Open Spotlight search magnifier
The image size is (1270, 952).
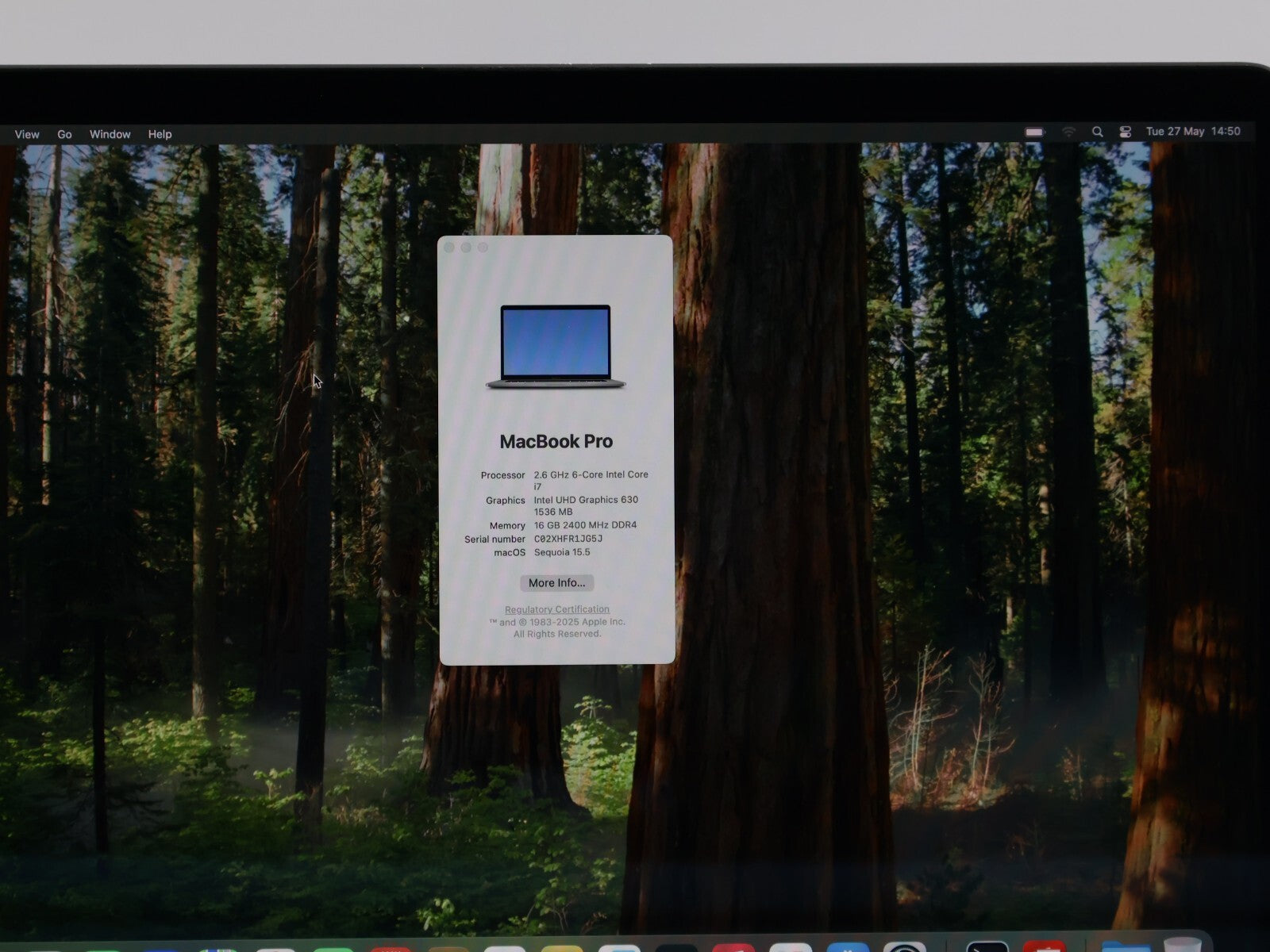pos(1097,132)
